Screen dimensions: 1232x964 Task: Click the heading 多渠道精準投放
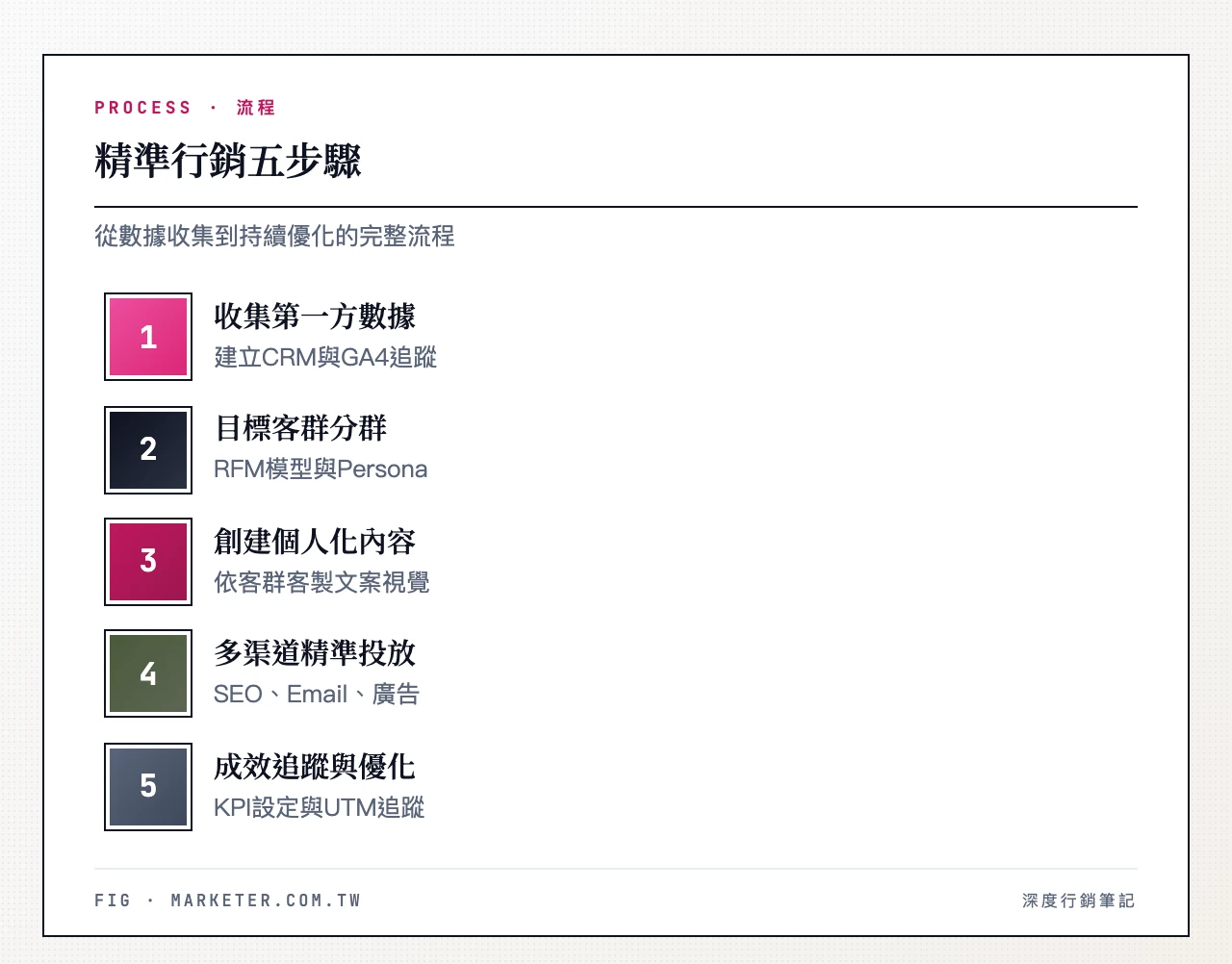coord(315,653)
